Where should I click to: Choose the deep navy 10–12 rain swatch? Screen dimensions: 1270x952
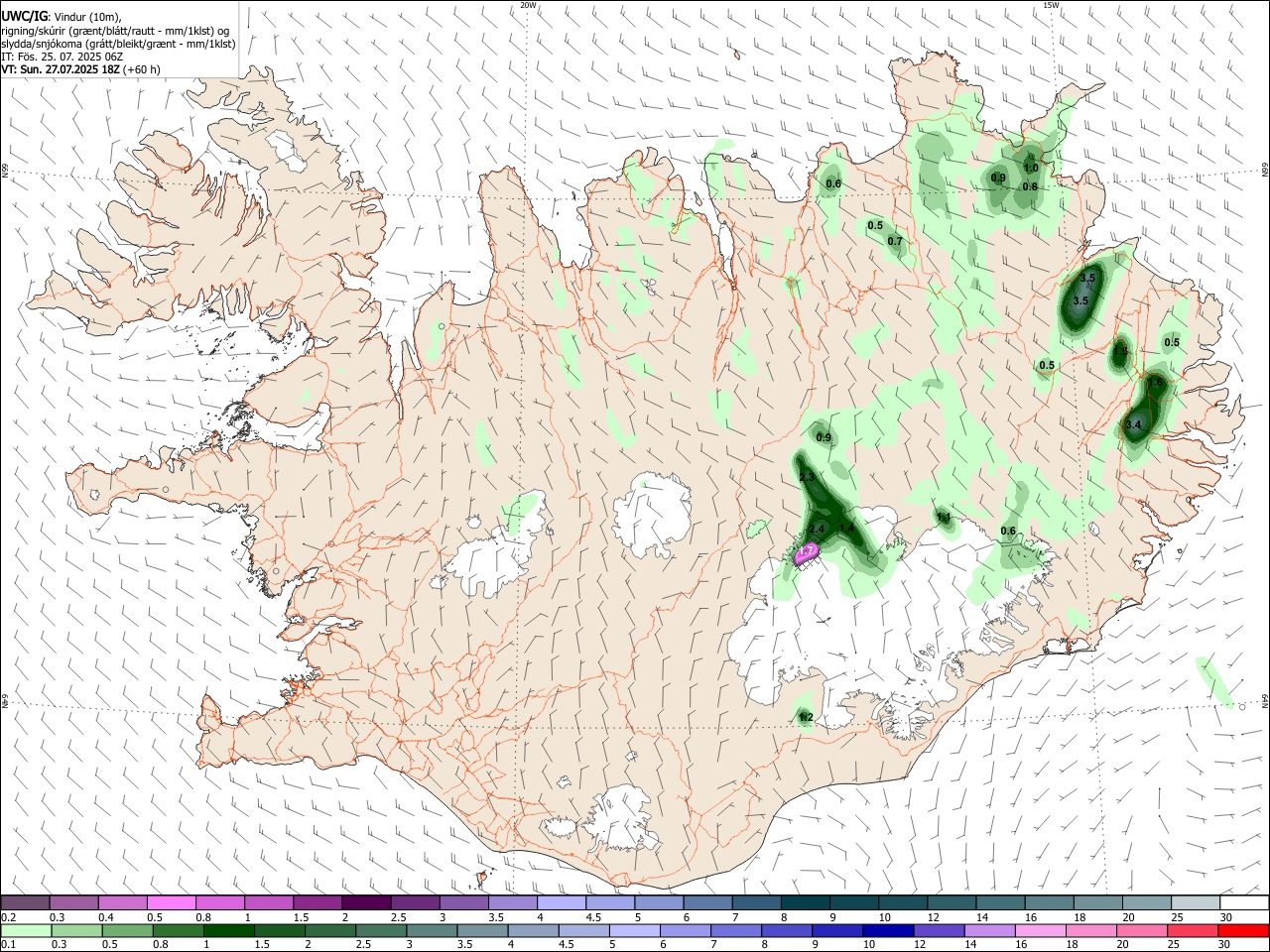pos(888,930)
